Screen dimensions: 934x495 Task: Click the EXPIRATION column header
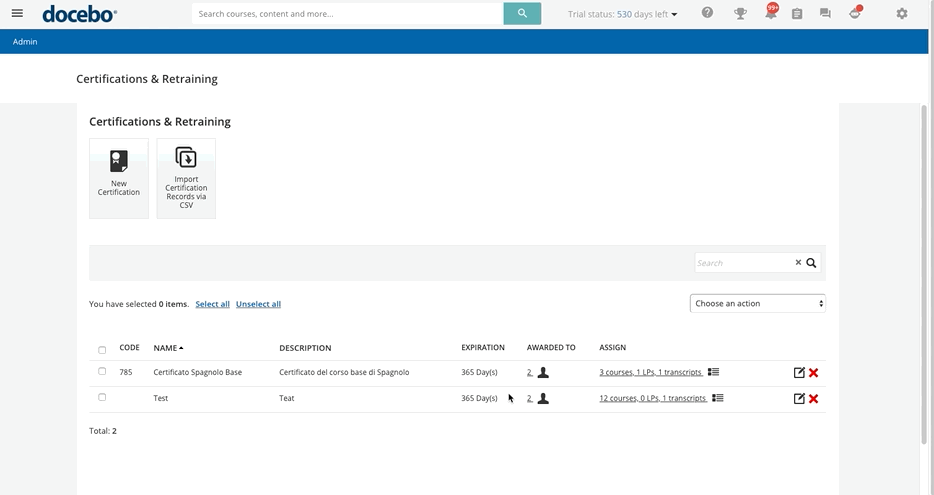point(482,347)
